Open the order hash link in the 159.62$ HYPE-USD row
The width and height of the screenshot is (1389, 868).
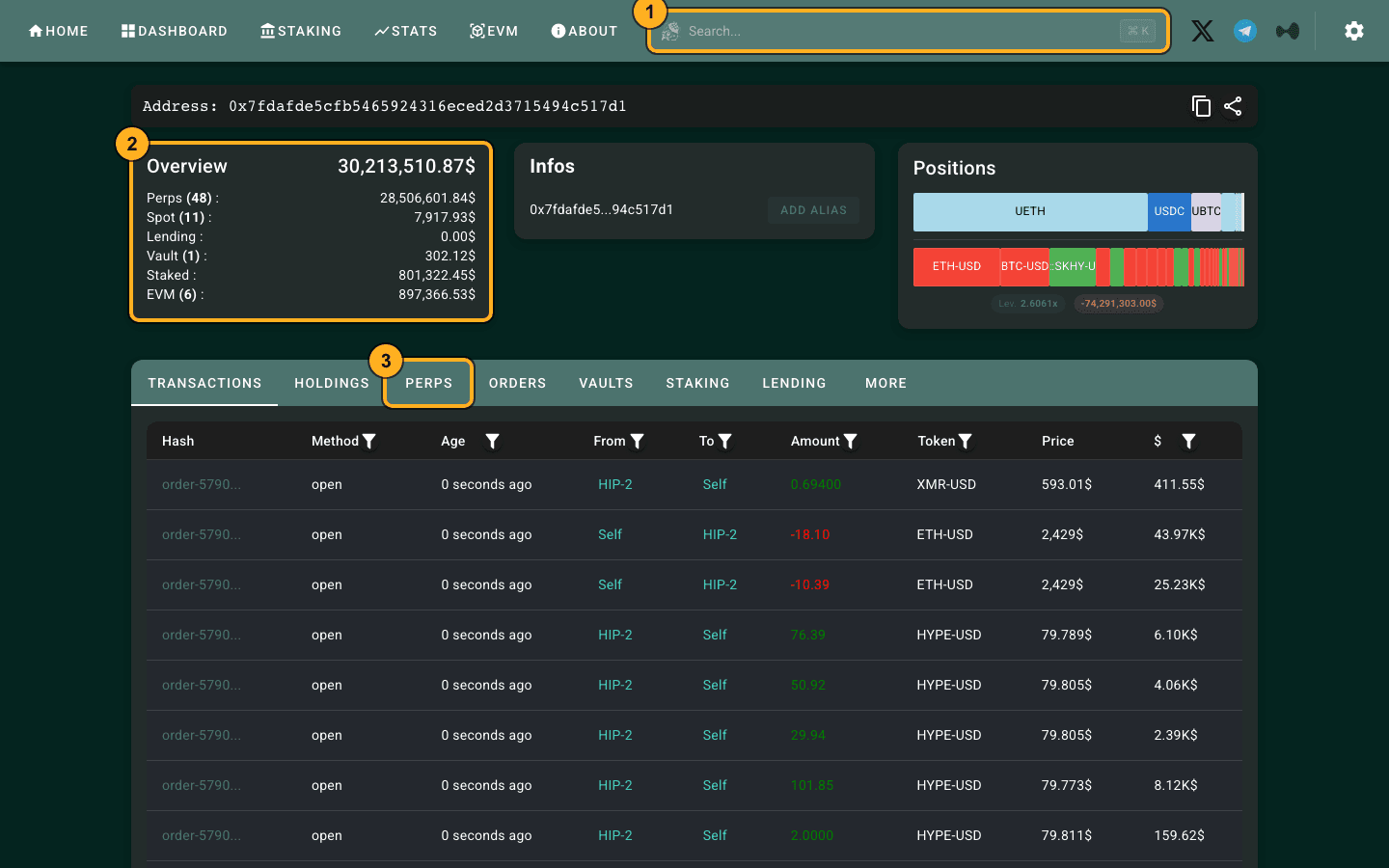[x=202, y=835]
